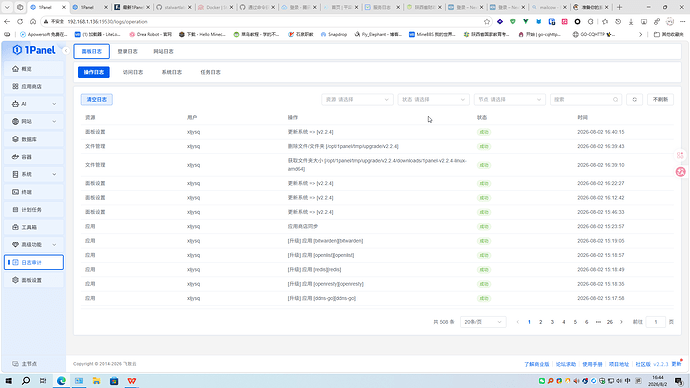690x388 pixels.
Task: Click the 日志审计 log audit icon
Action: tap(15, 262)
